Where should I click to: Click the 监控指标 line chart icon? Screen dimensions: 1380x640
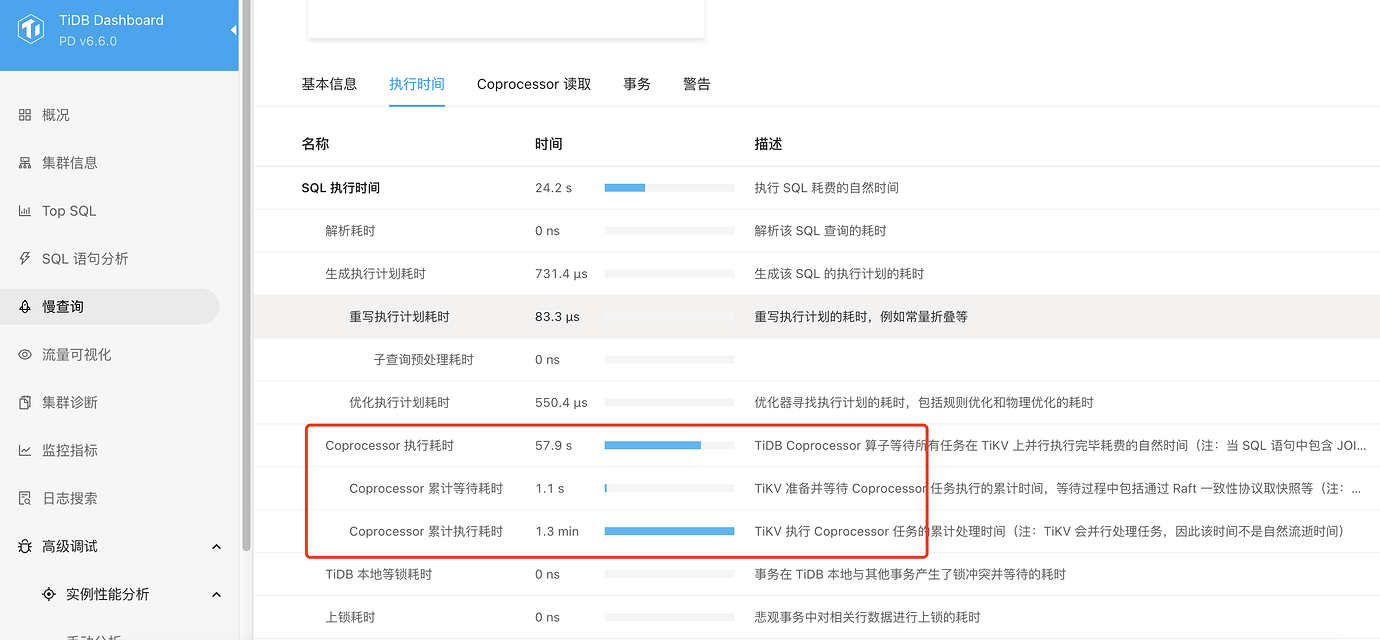(25, 451)
